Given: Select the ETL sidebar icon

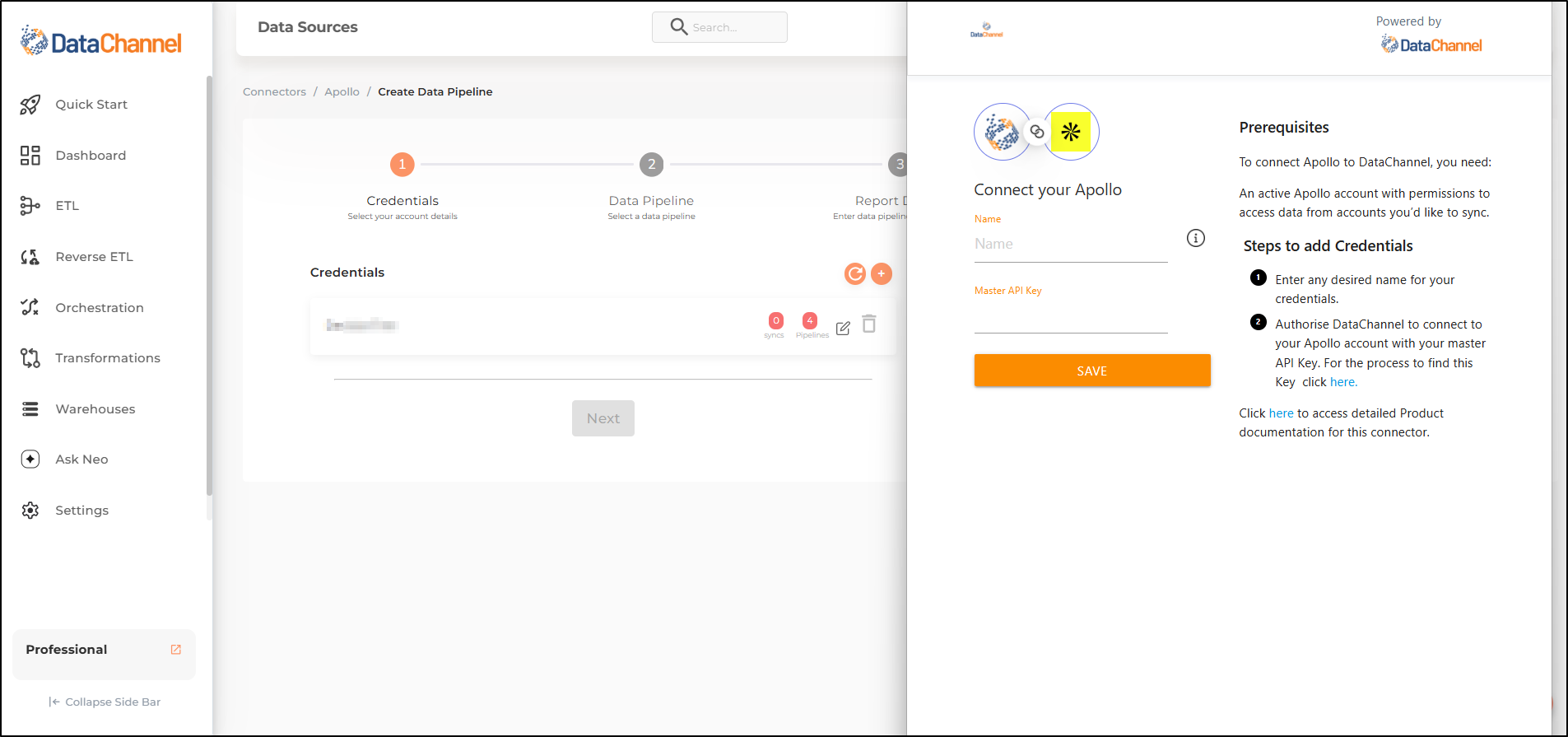Looking at the screenshot, I should (30, 206).
